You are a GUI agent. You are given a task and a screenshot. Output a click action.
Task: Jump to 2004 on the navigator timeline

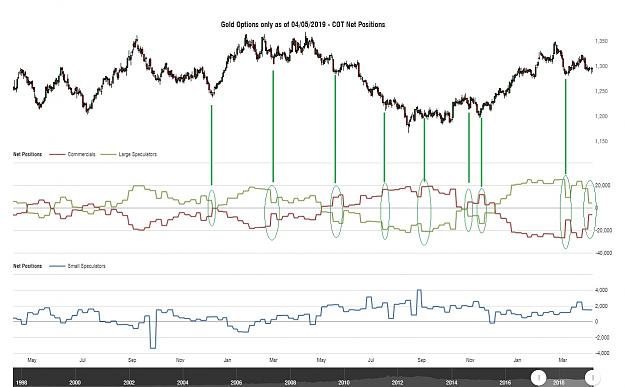tap(183, 382)
